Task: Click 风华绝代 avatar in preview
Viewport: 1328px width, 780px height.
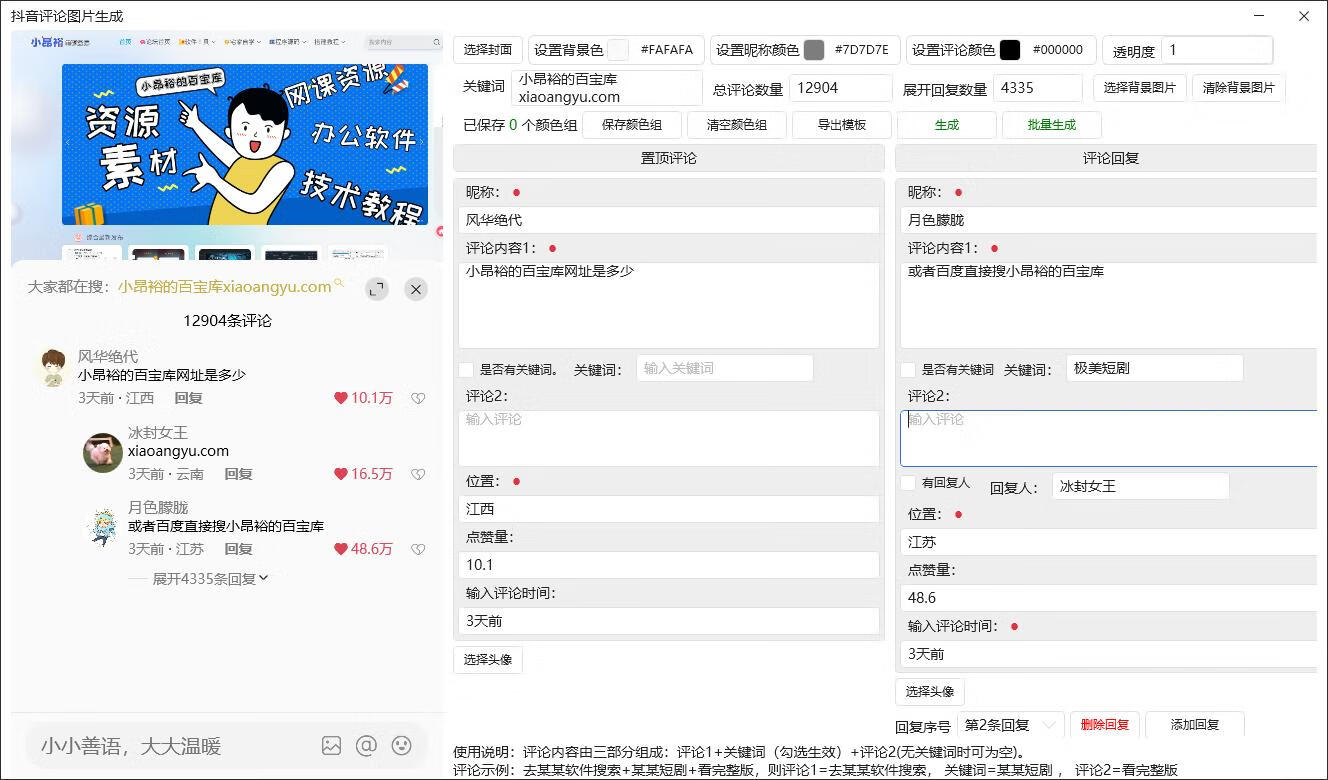Action: click(x=53, y=367)
